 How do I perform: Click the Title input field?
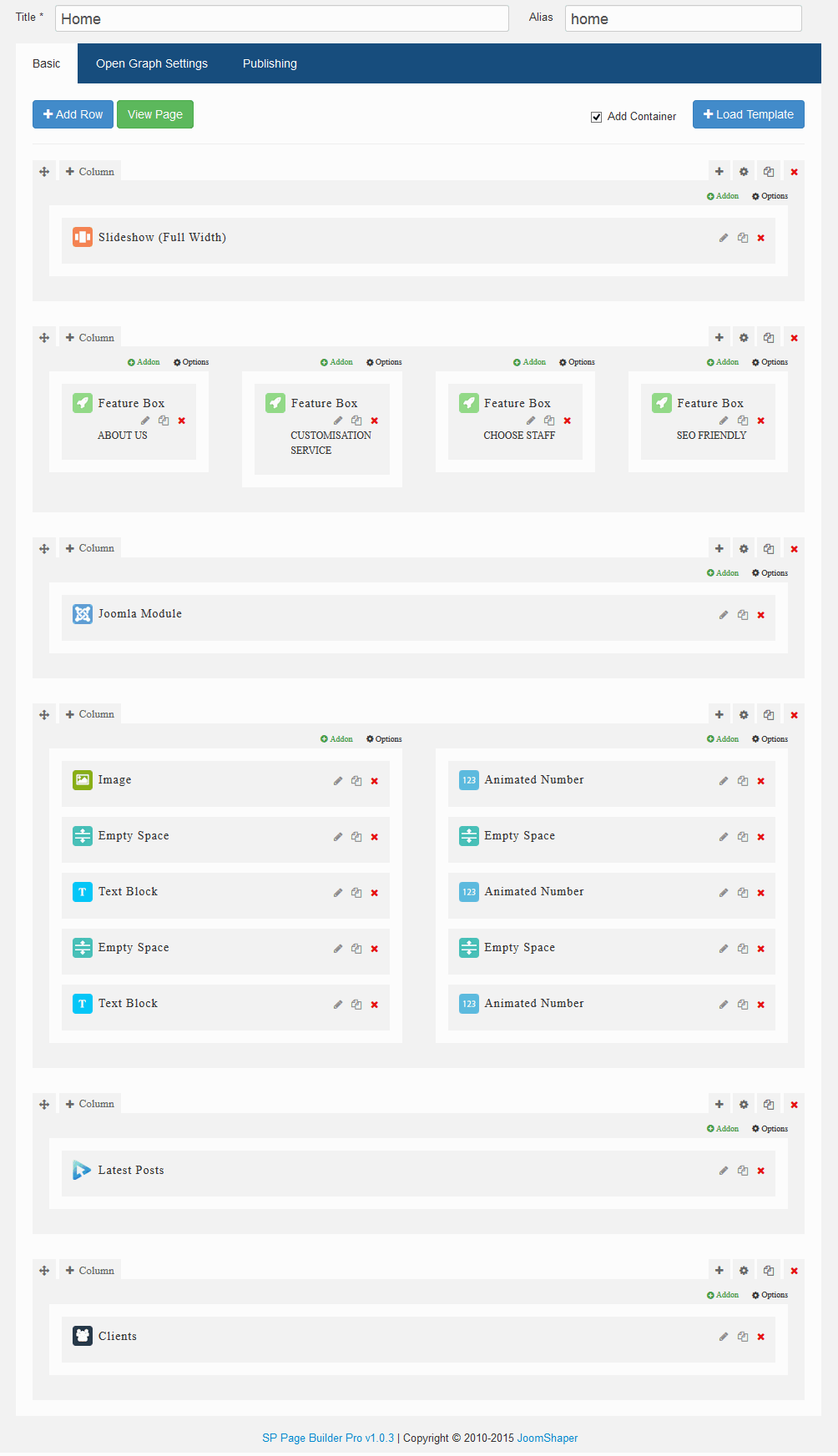(x=282, y=18)
